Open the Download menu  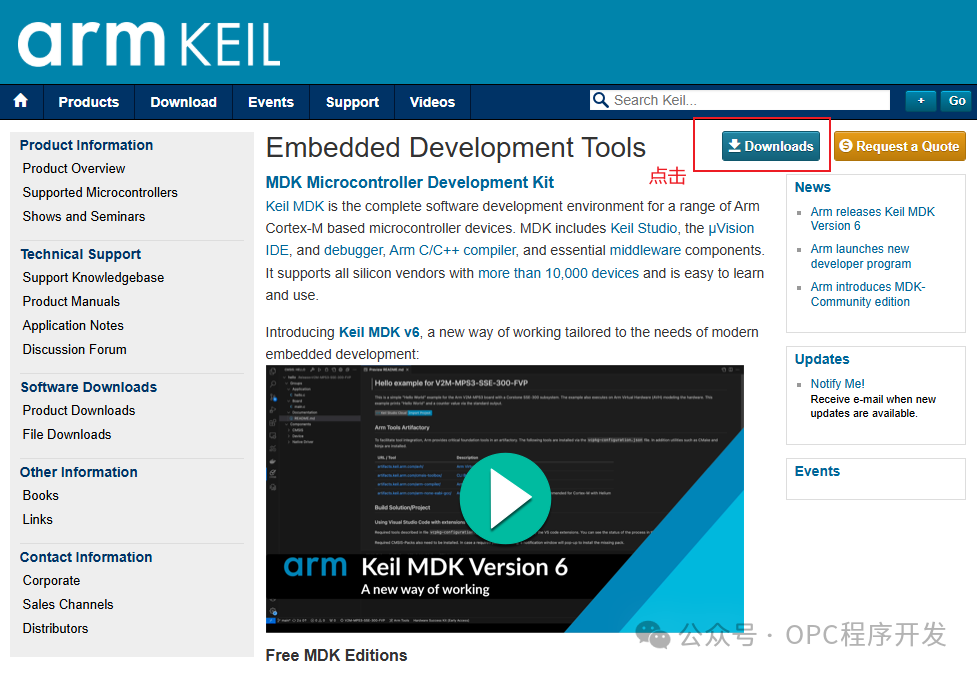183,102
